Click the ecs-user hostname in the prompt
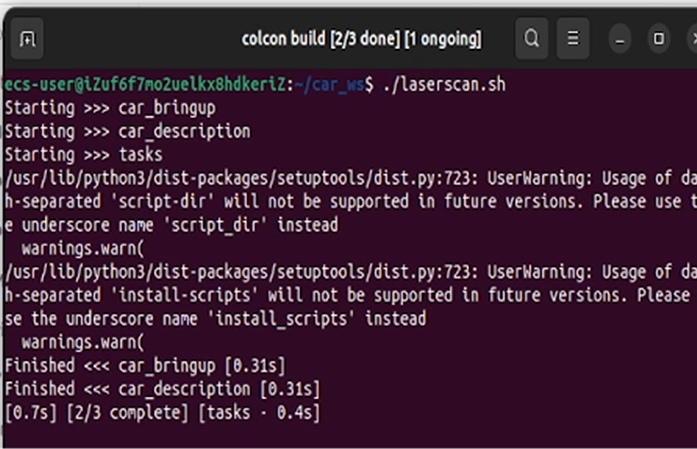This screenshot has width=697, height=449. click(145, 84)
